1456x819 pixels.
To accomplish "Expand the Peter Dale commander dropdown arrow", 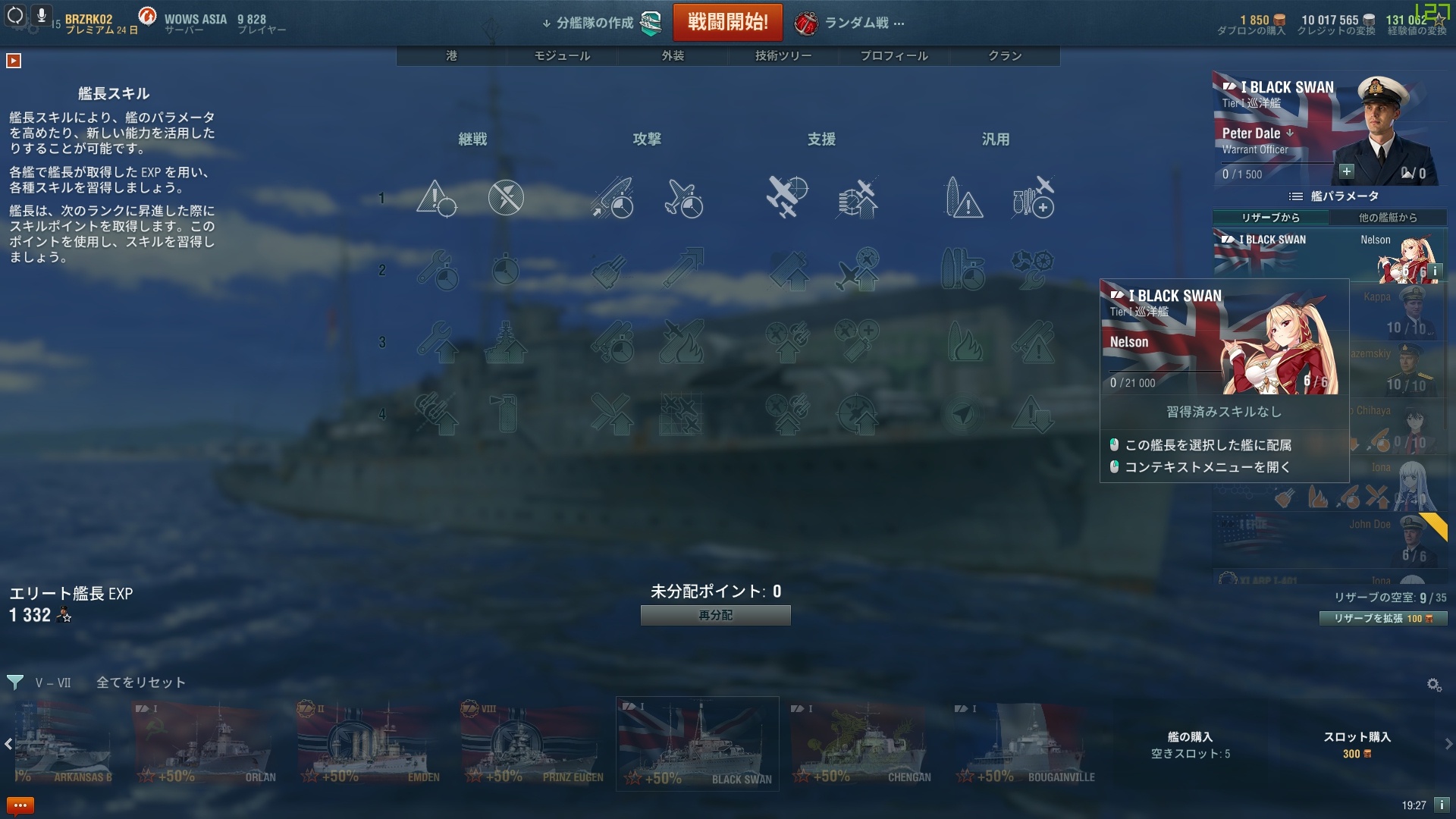I will coord(1290,133).
